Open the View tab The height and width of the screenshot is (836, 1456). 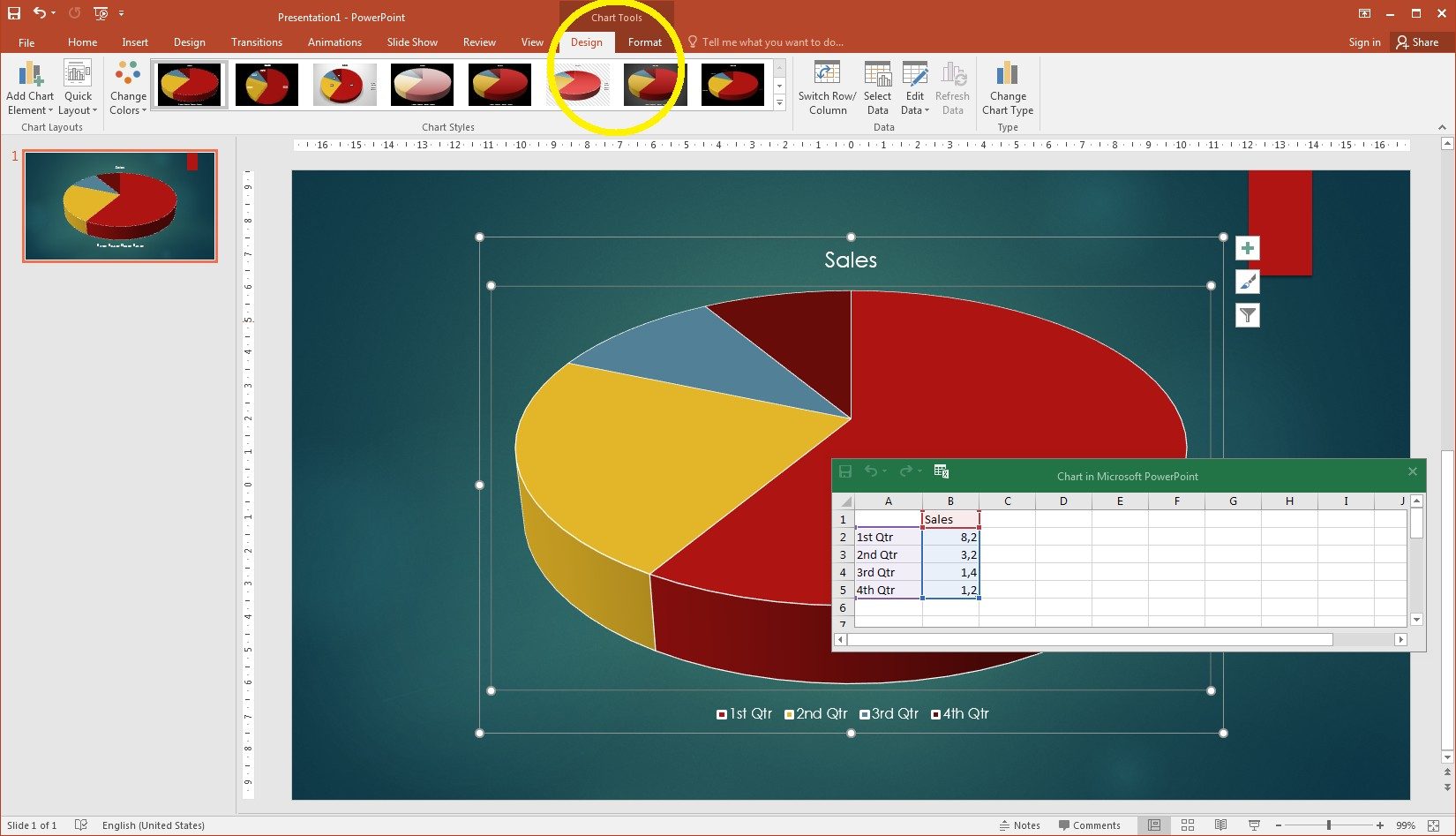(532, 42)
